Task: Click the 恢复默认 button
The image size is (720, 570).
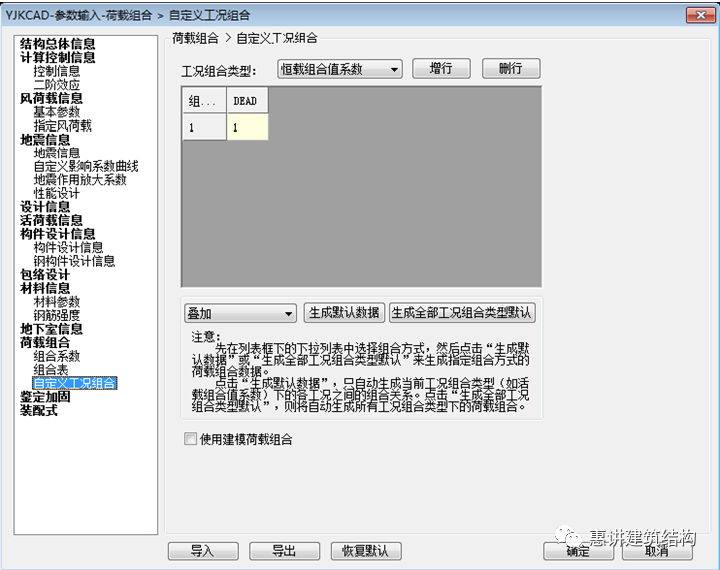Action: [x=366, y=551]
